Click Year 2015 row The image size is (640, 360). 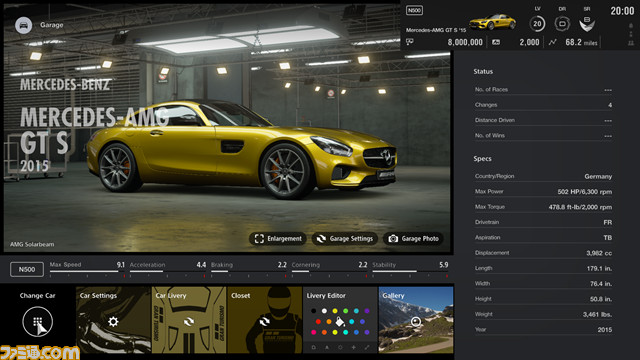click(x=543, y=329)
